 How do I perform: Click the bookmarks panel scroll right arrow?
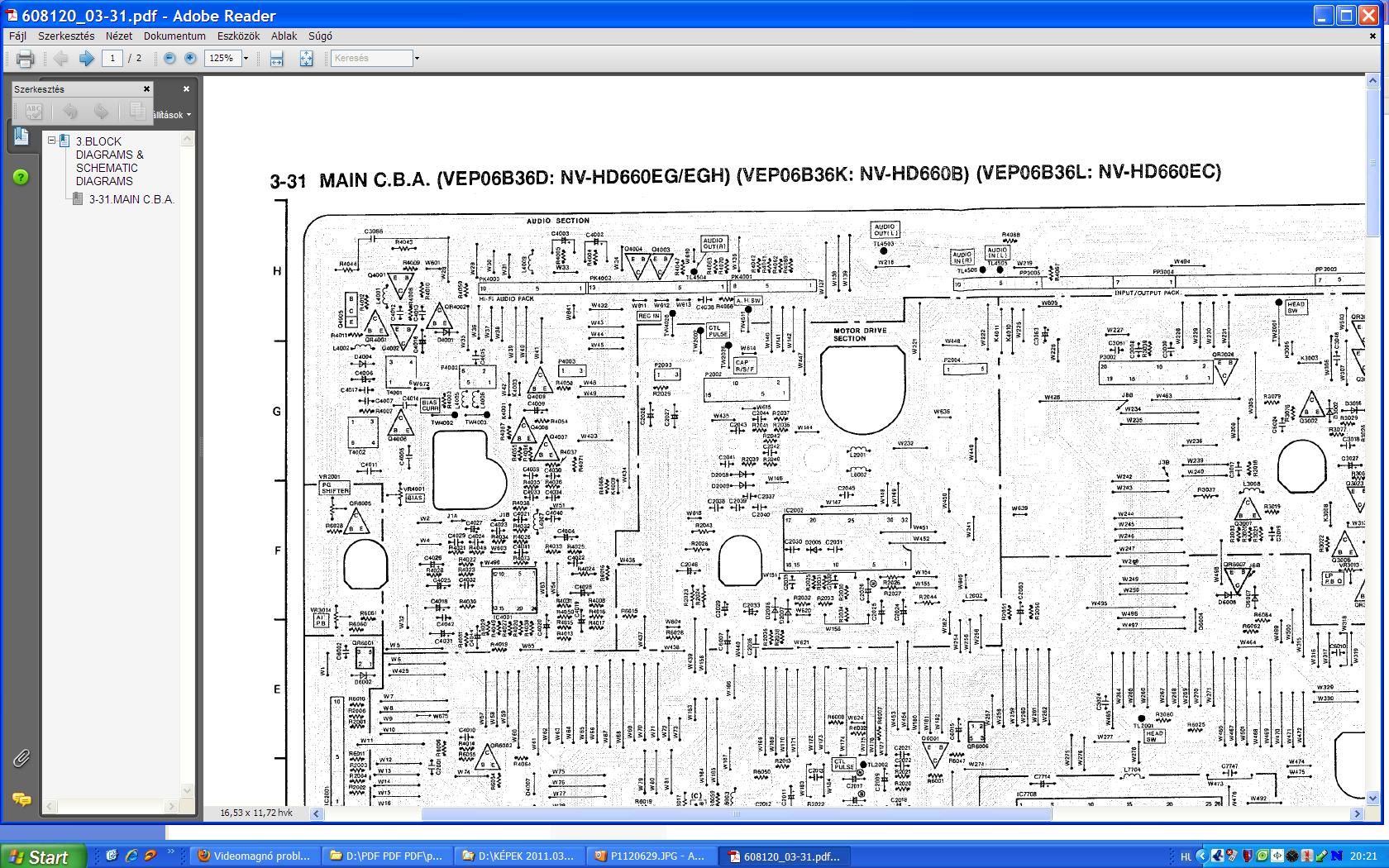click(x=172, y=806)
